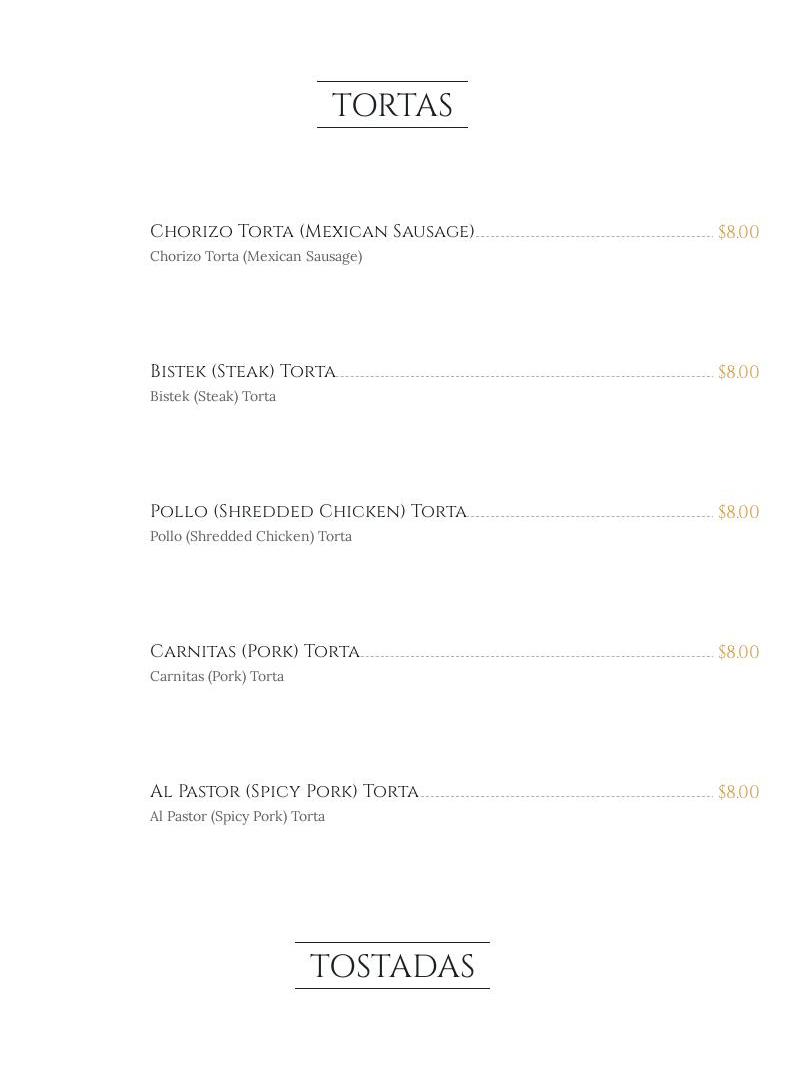Open the Bistek (Steak) Torta item title
The image size is (785, 1082).
point(243,371)
